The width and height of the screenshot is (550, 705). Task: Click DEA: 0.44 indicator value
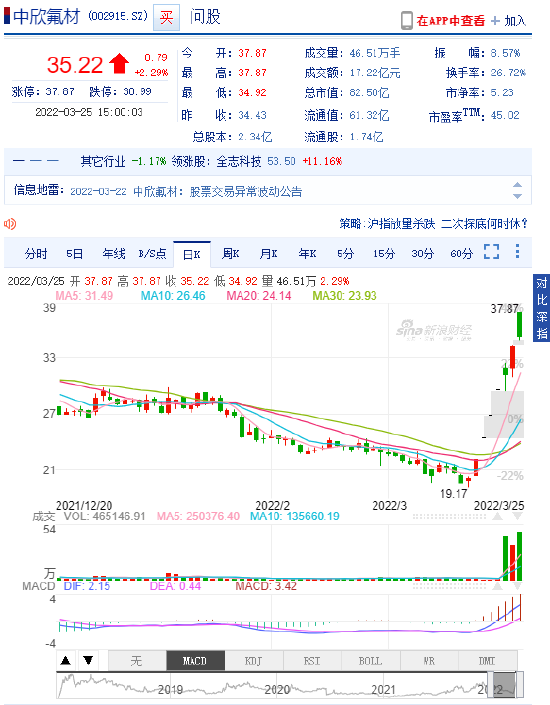175,586
